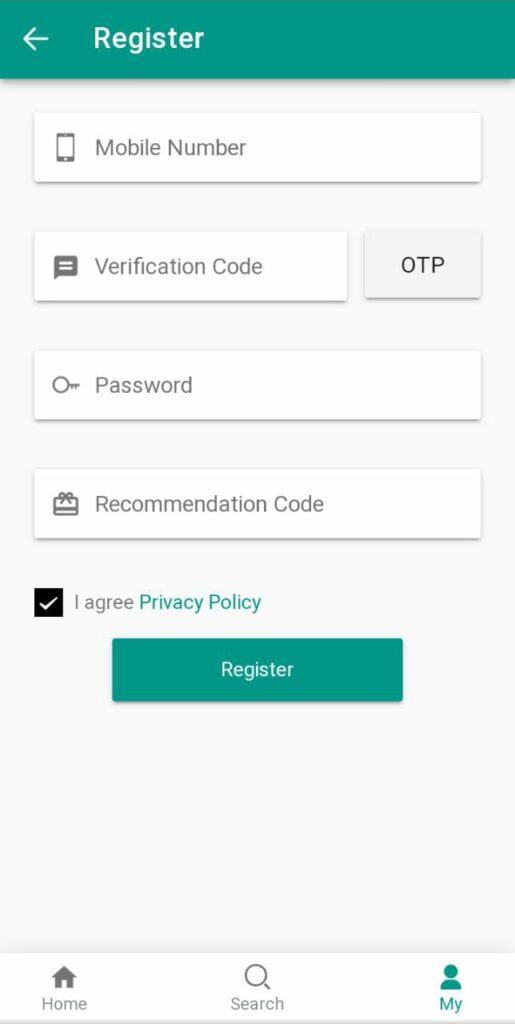Screen dimensions: 515x1024
Task: Tap the My profile person icon
Action: 450,978
